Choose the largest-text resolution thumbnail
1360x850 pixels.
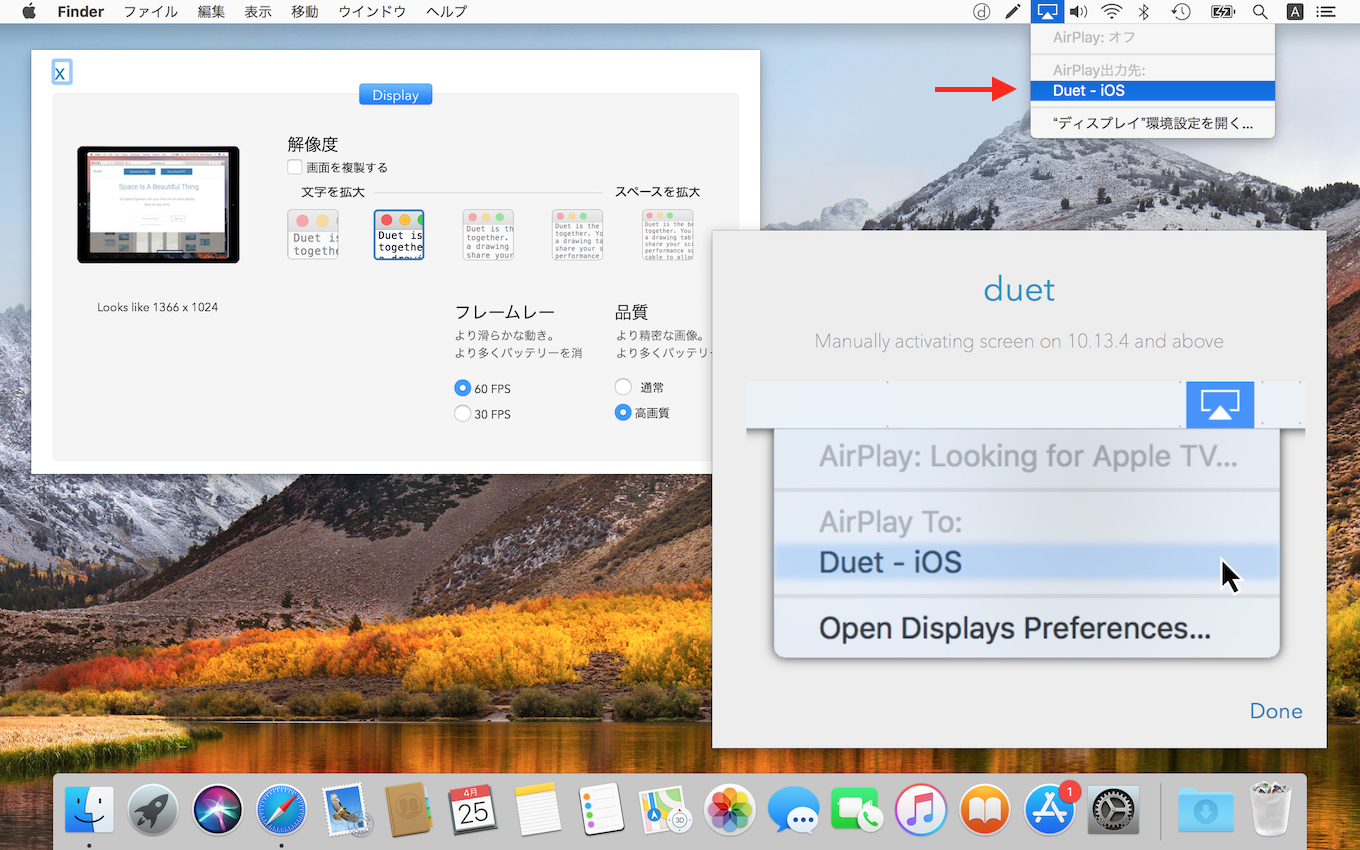click(313, 235)
